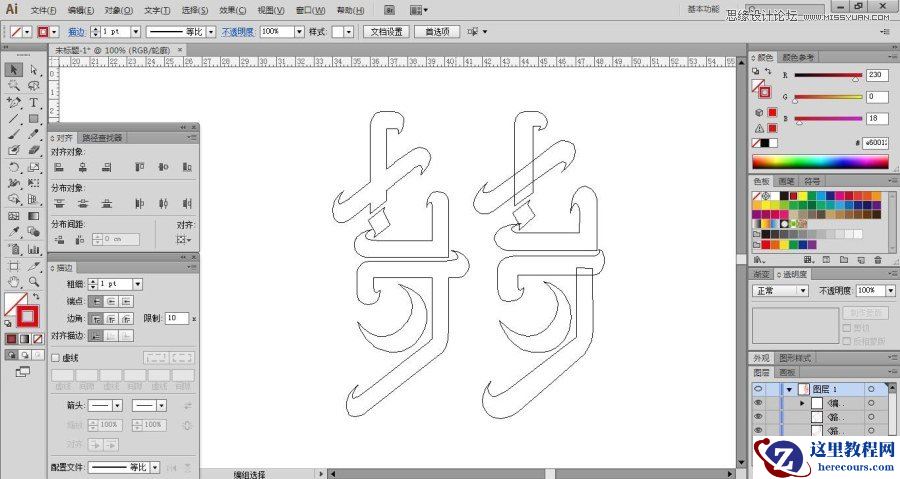Toggle the 反相蒙版 invert mask checkbox

847,341
